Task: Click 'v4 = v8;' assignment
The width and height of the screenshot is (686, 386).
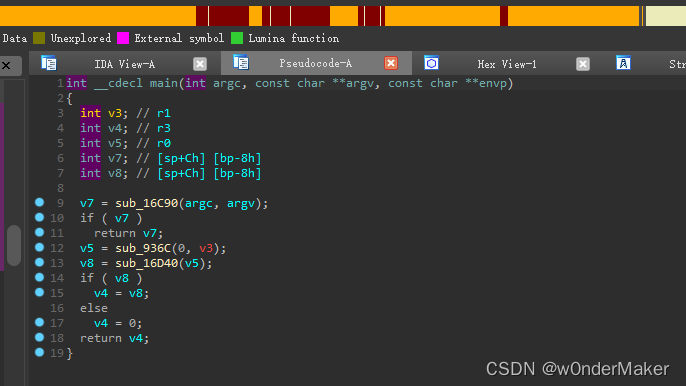Action: click(122, 293)
